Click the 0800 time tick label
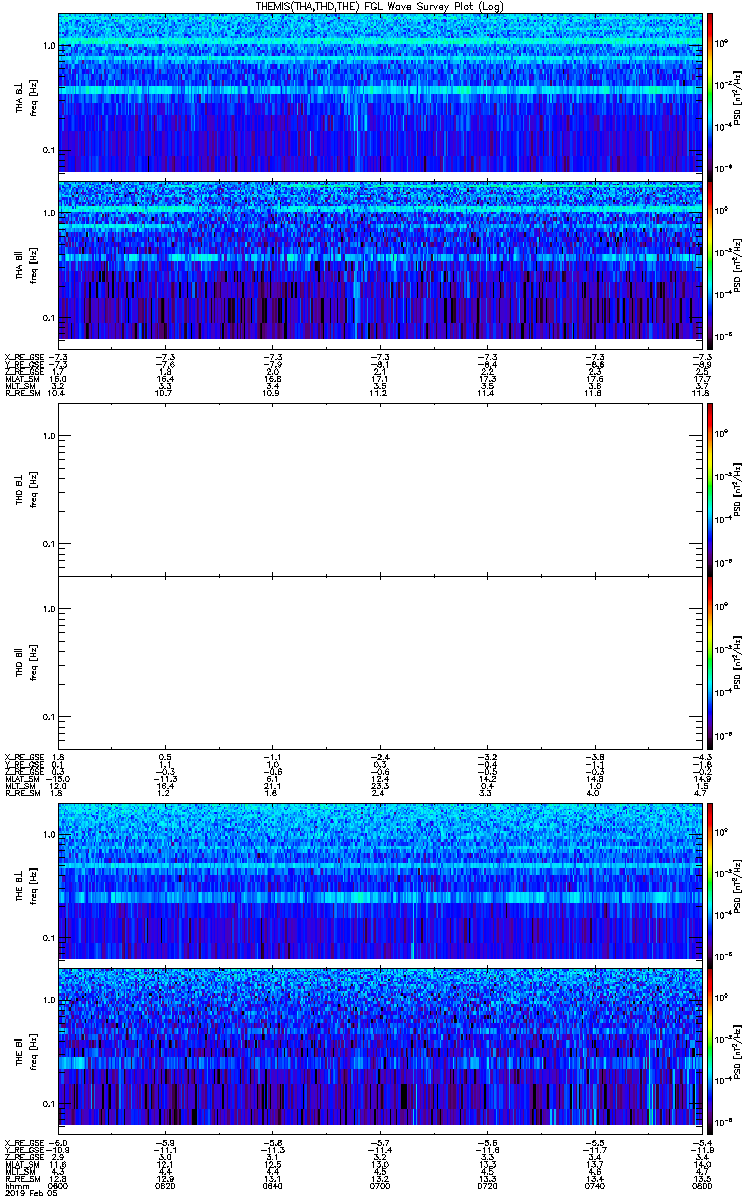750x1200 pixels. (x=701, y=1185)
